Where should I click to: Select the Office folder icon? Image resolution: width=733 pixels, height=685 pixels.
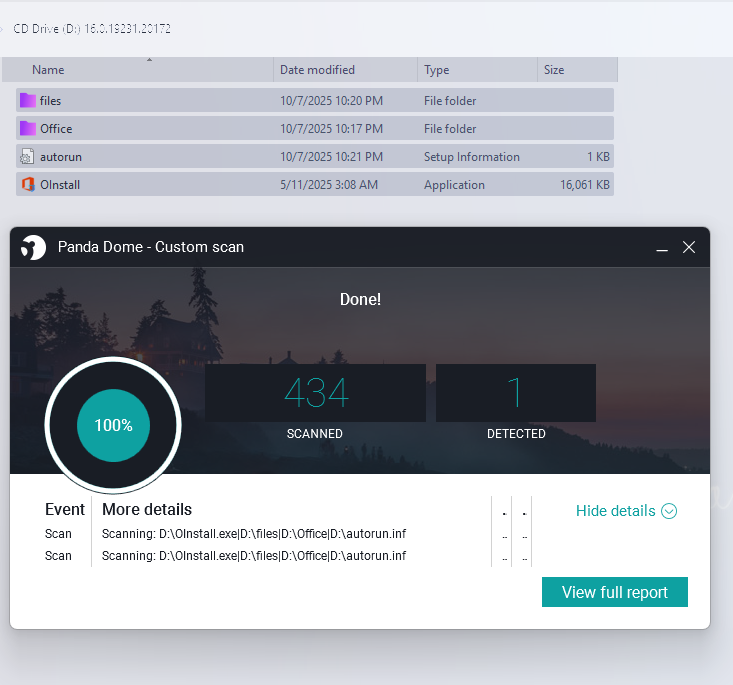point(28,129)
